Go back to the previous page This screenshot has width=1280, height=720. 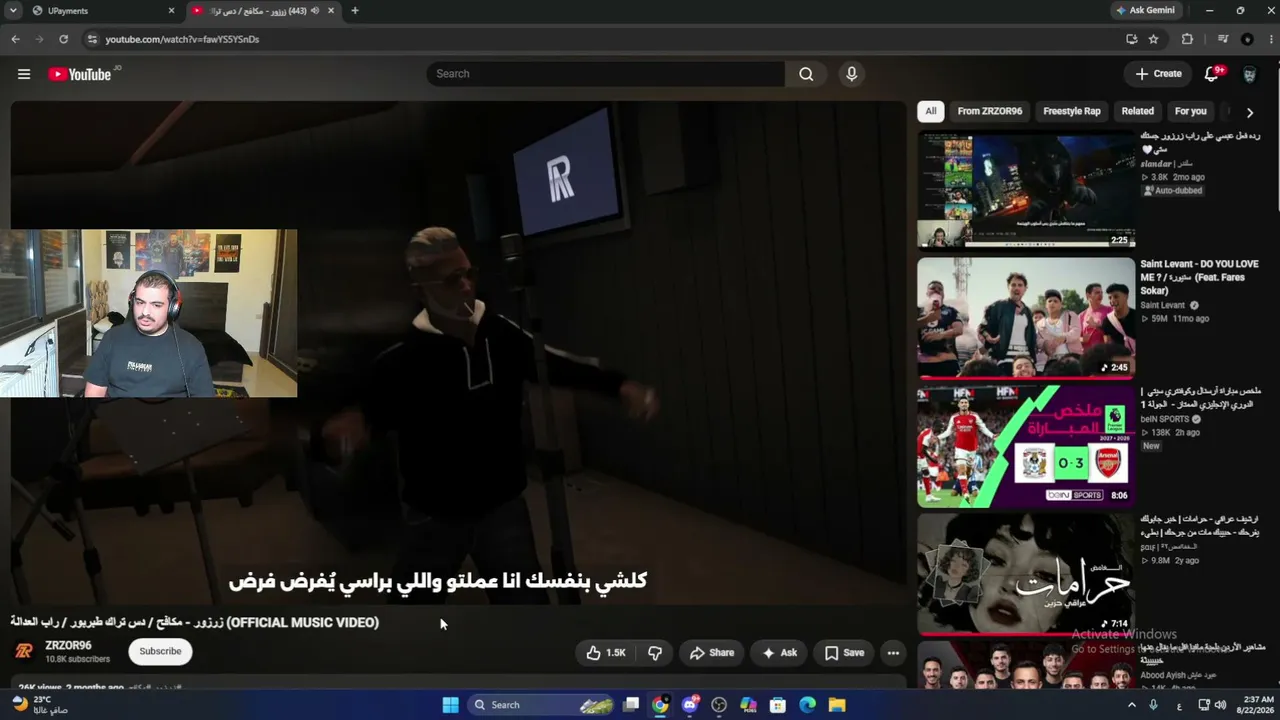click(15, 39)
